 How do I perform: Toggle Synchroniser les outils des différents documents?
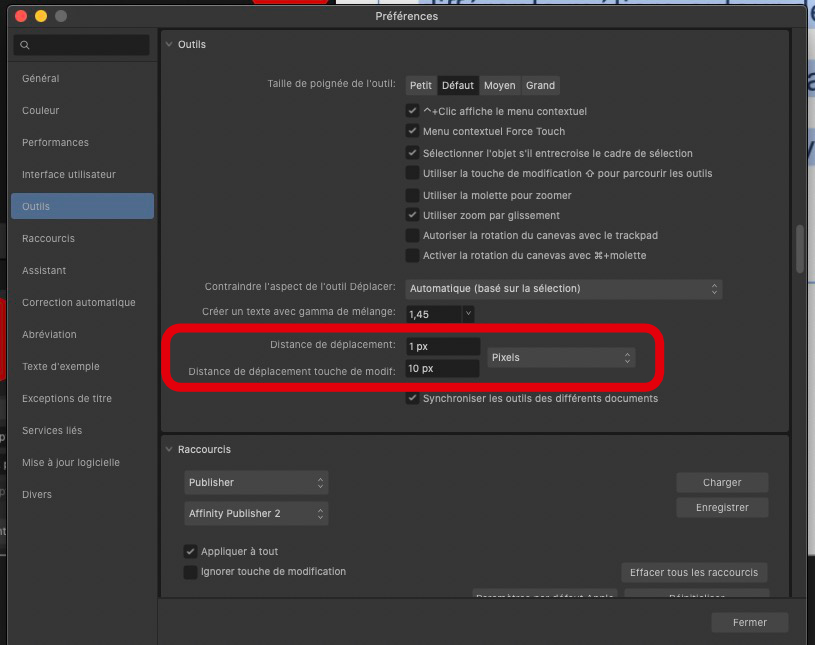coord(412,398)
